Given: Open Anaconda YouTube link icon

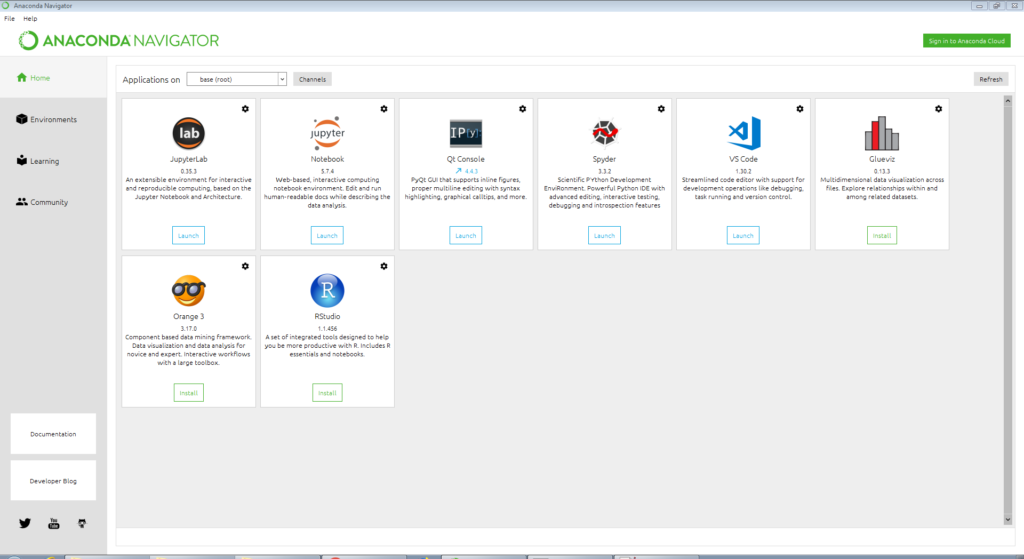Looking at the screenshot, I should pyautogui.click(x=54, y=523).
